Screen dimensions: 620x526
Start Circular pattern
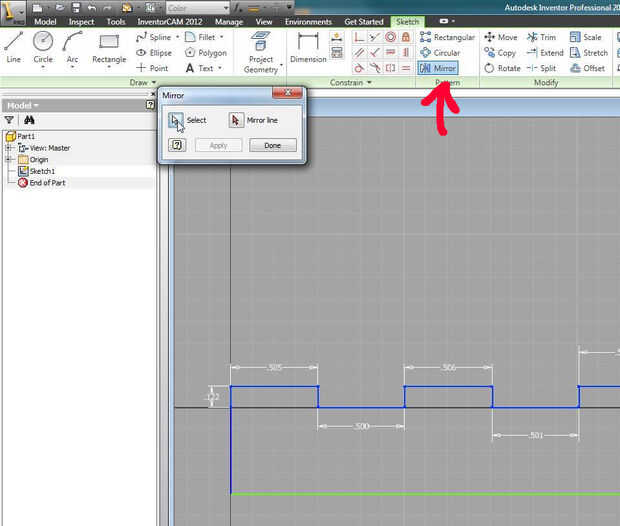pos(440,53)
